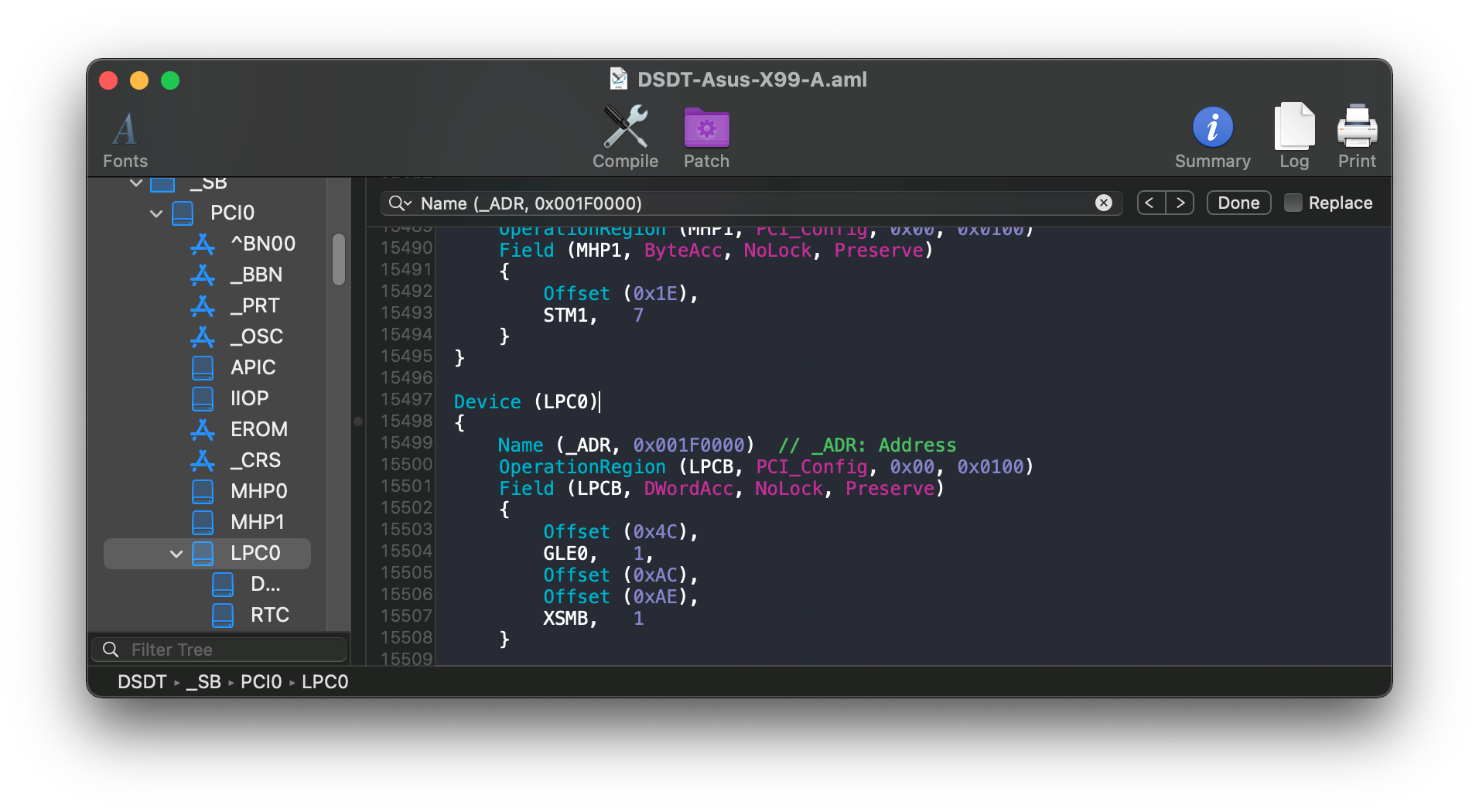Collapse the LPC0 tree node
Screen dimensions: 1479x812
point(176,554)
